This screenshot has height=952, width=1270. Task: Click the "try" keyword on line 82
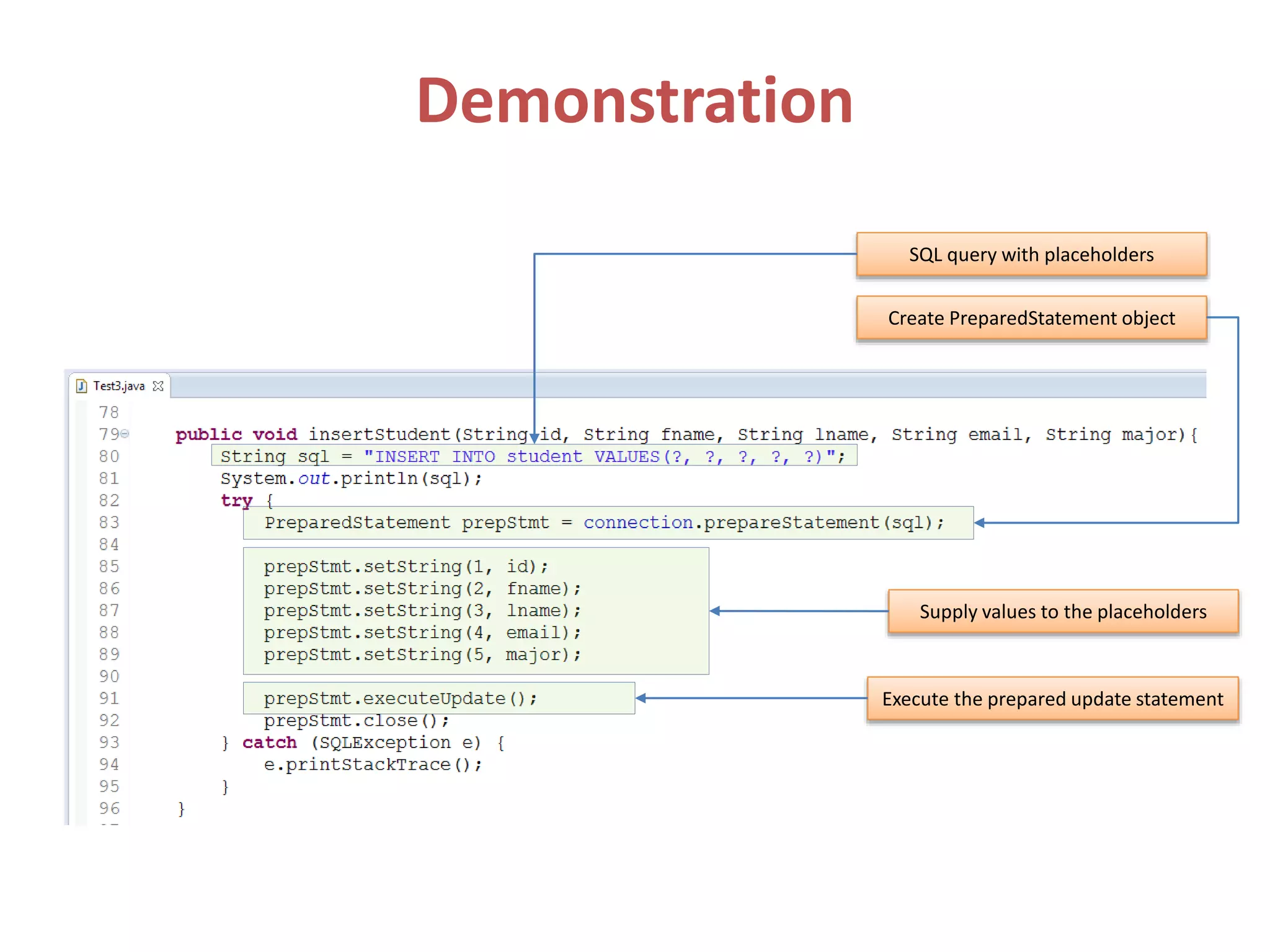tap(236, 501)
